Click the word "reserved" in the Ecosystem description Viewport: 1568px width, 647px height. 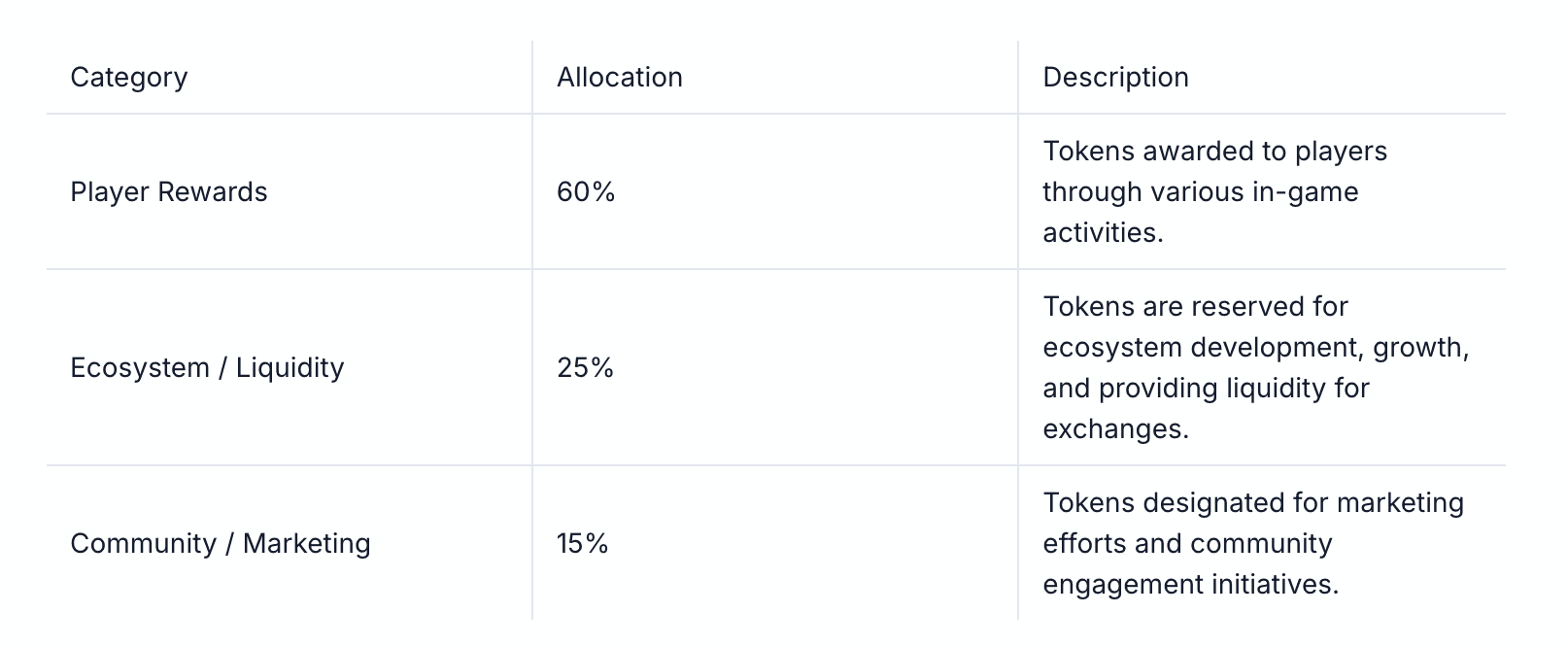1246,307
